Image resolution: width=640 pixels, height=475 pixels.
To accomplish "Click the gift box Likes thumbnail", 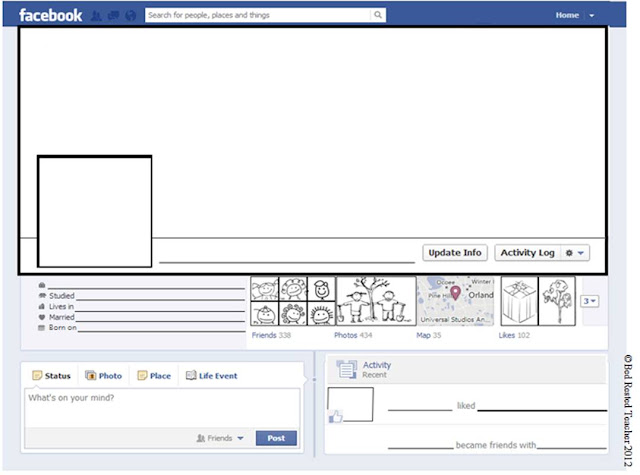I will click(519, 301).
